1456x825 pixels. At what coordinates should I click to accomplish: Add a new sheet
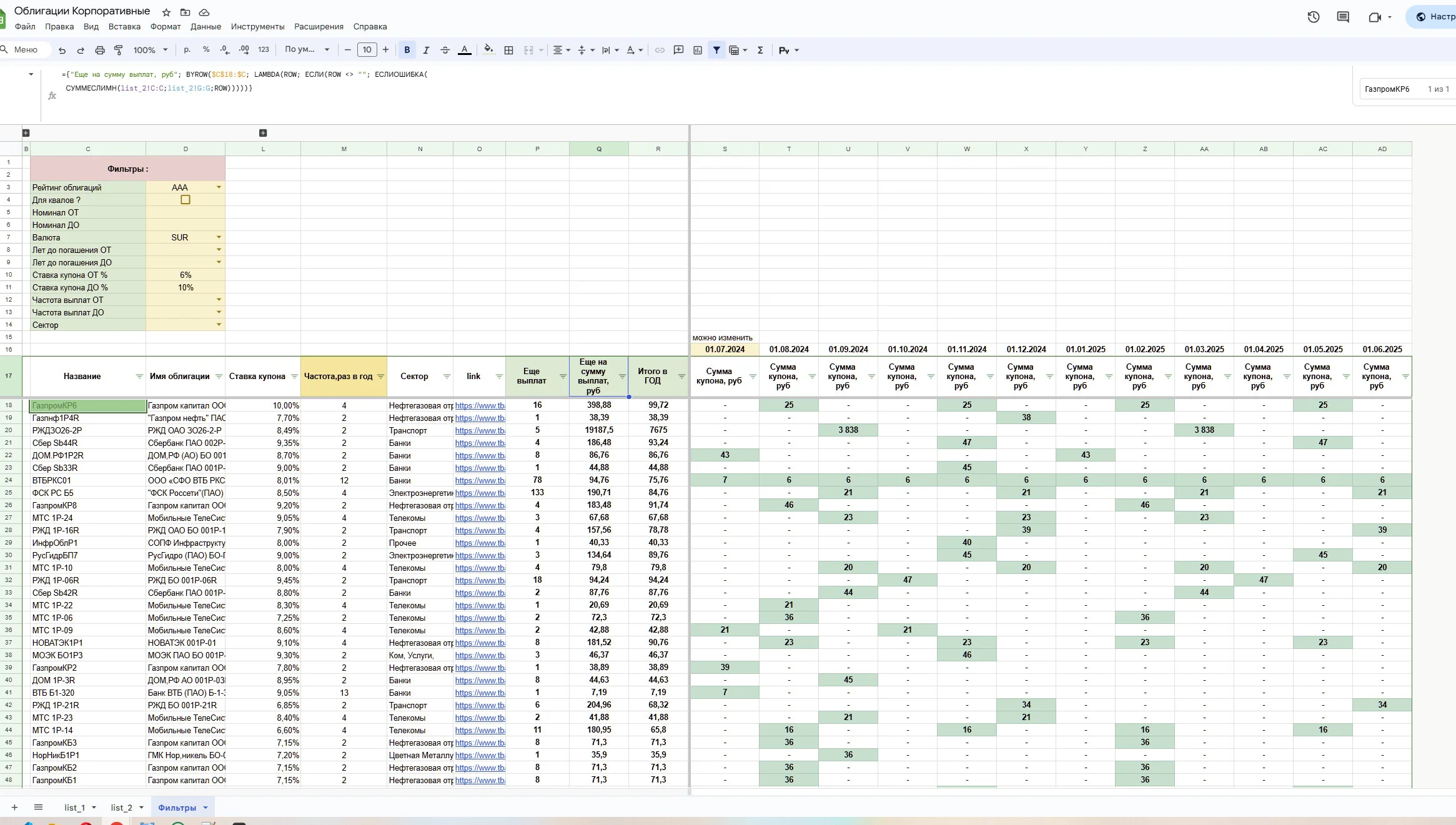(14, 808)
